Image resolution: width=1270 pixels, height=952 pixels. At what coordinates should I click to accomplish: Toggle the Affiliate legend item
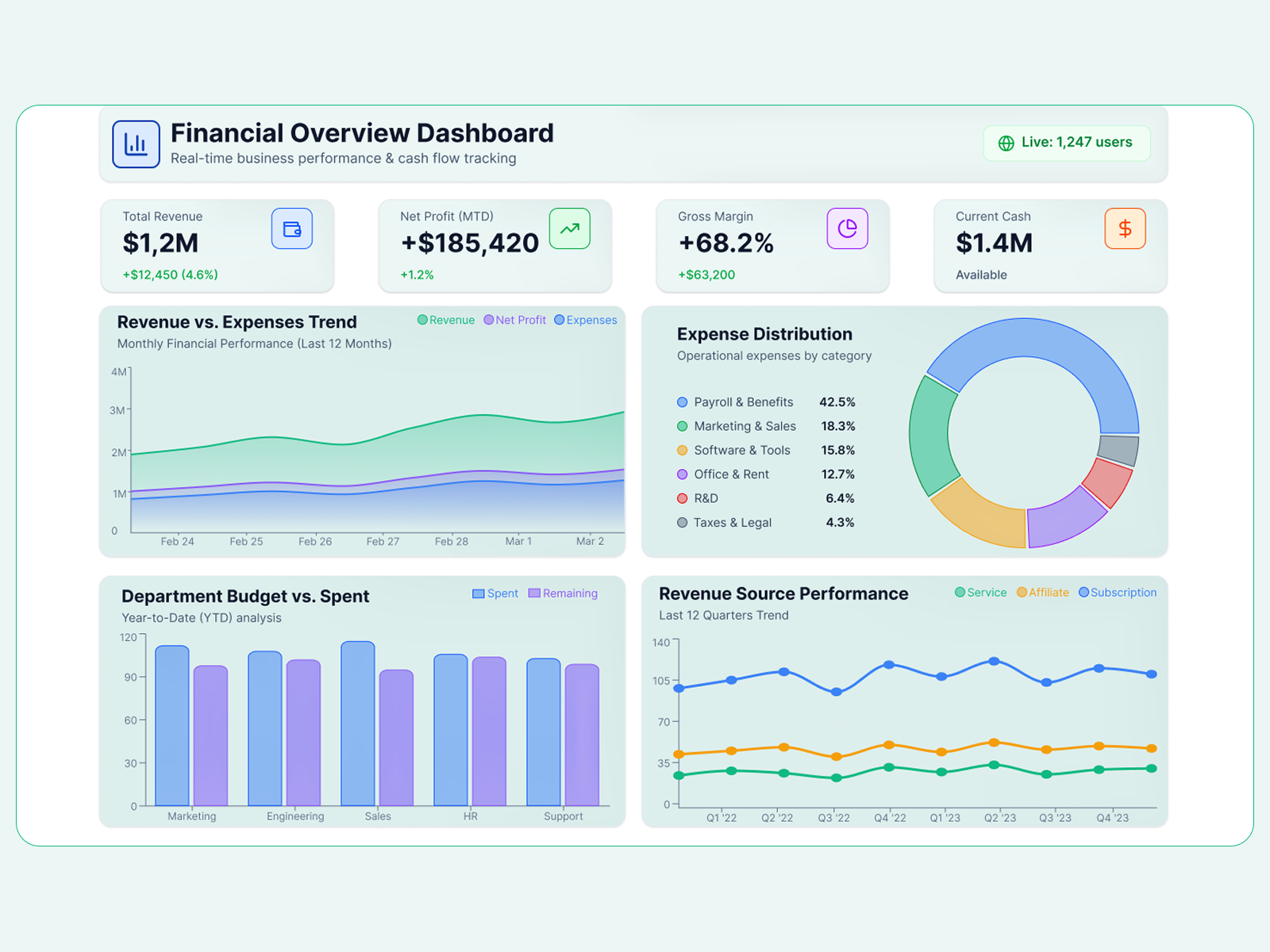[1042, 593]
